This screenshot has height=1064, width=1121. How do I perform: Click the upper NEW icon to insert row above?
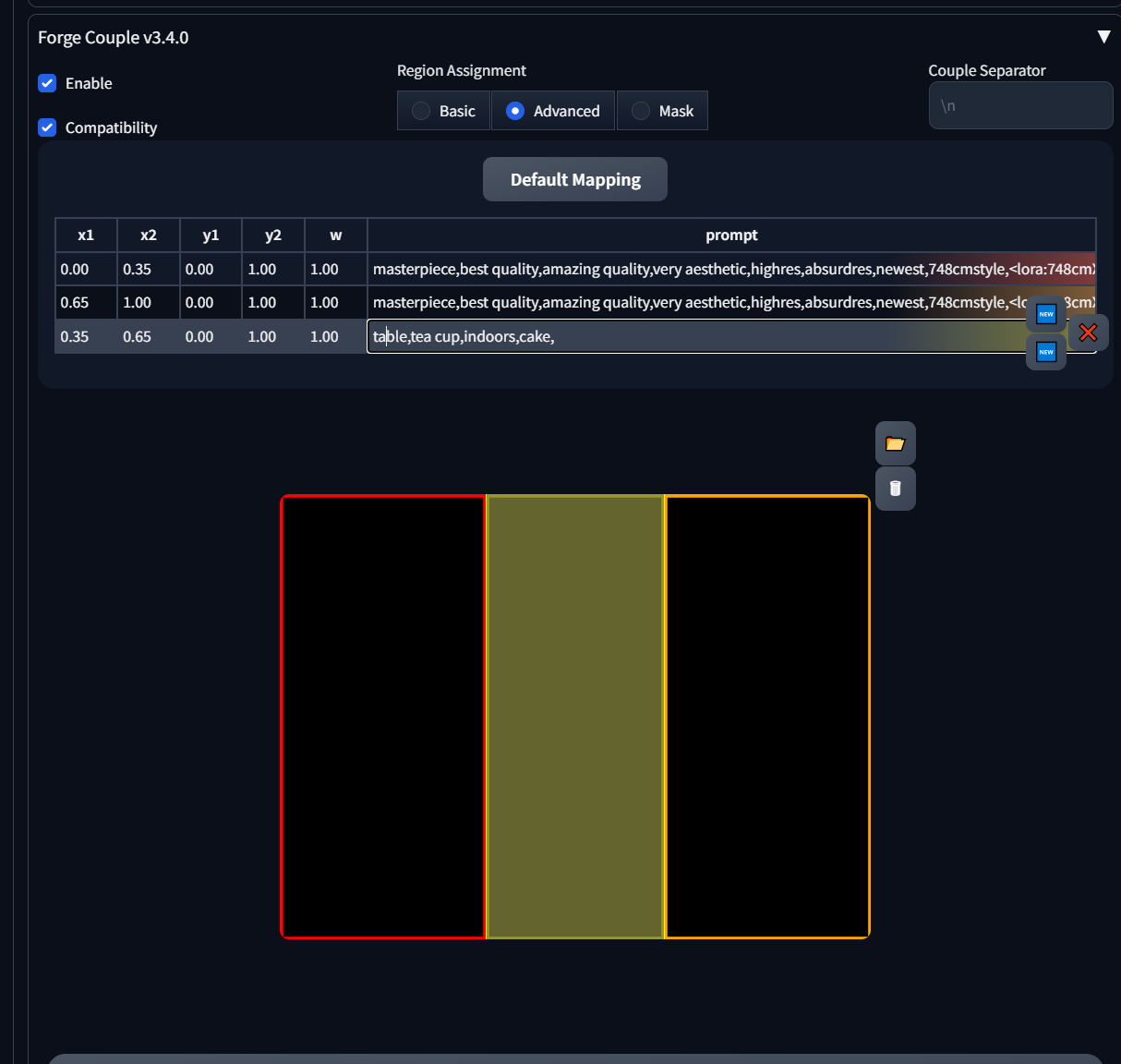(1046, 314)
